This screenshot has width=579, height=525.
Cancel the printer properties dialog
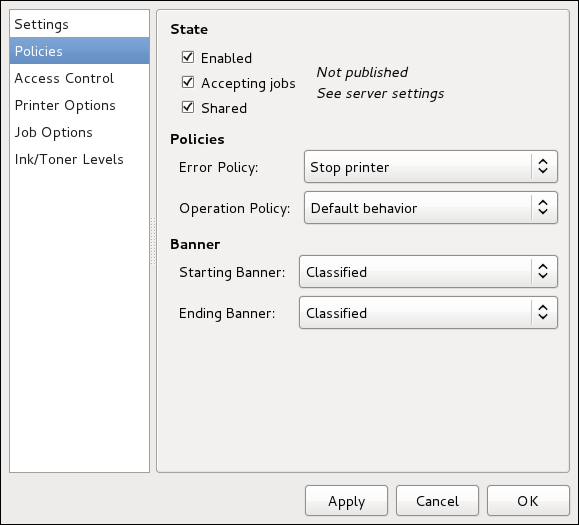point(437,501)
